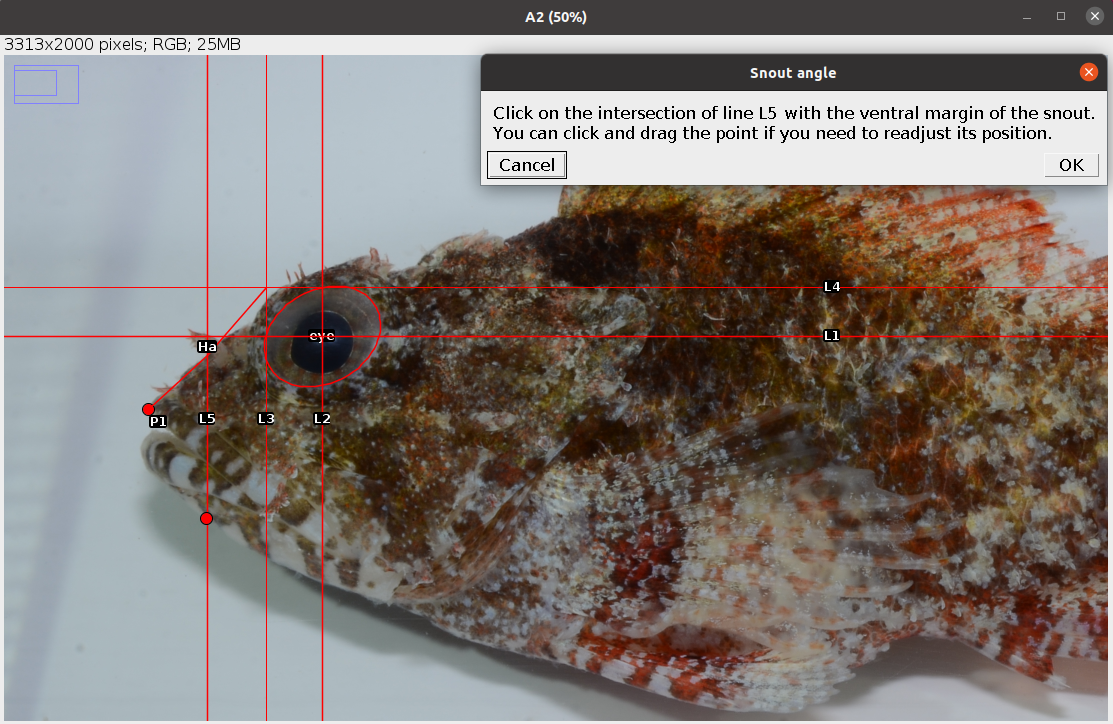The width and height of the screenshot is (1113, 724).
Task: Click the eye label inside the red circle
Action: [321, 337]
